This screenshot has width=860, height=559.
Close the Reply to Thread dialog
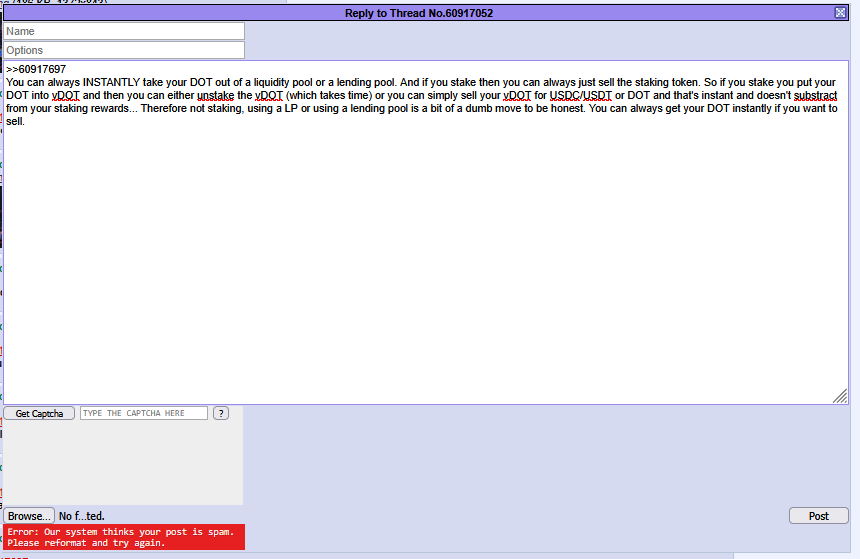[840, 13]
